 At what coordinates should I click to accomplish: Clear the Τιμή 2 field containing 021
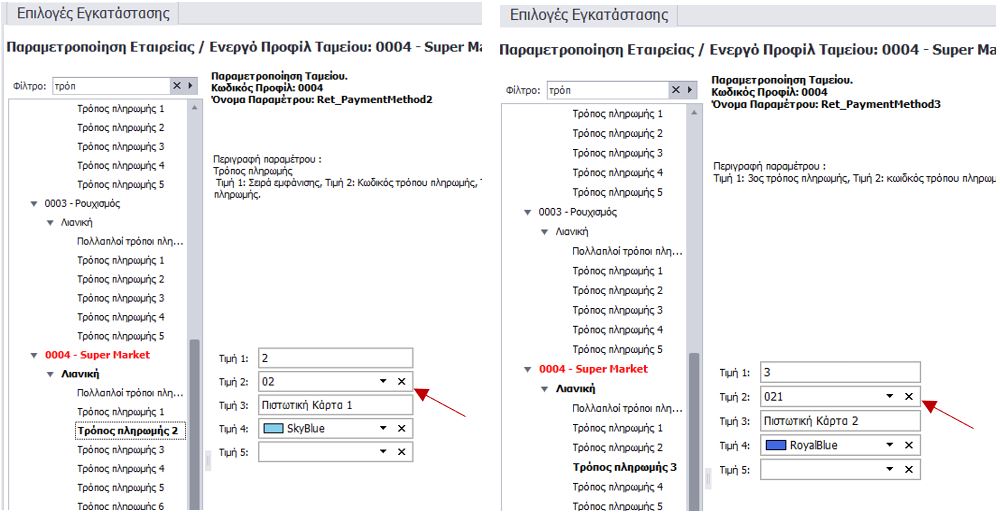tap(908, 397)
